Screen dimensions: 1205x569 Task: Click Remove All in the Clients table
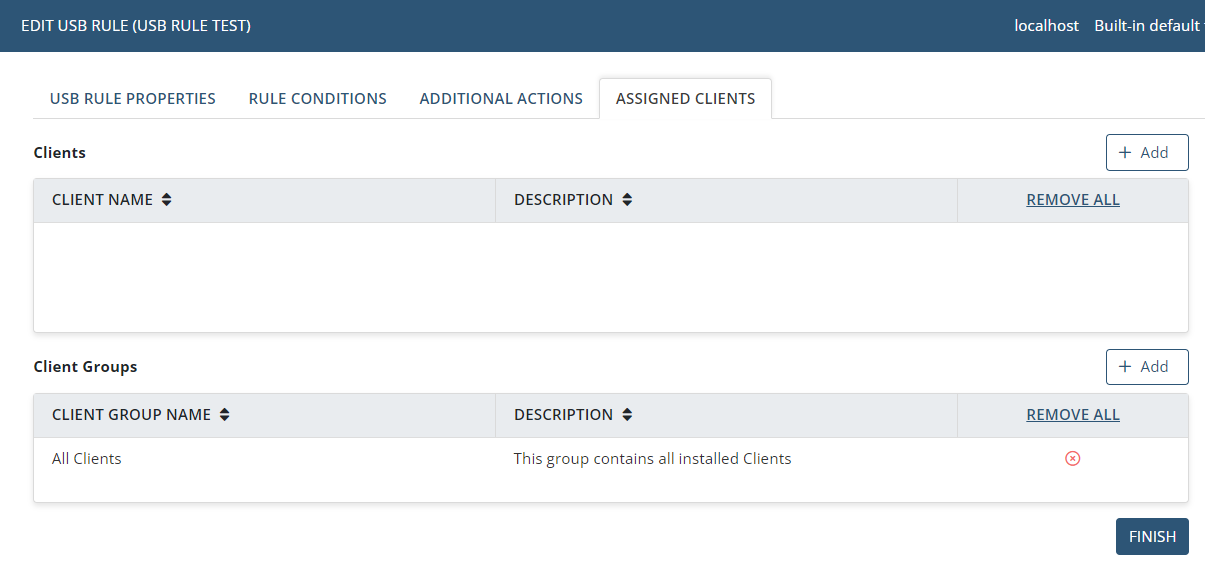1072,200
